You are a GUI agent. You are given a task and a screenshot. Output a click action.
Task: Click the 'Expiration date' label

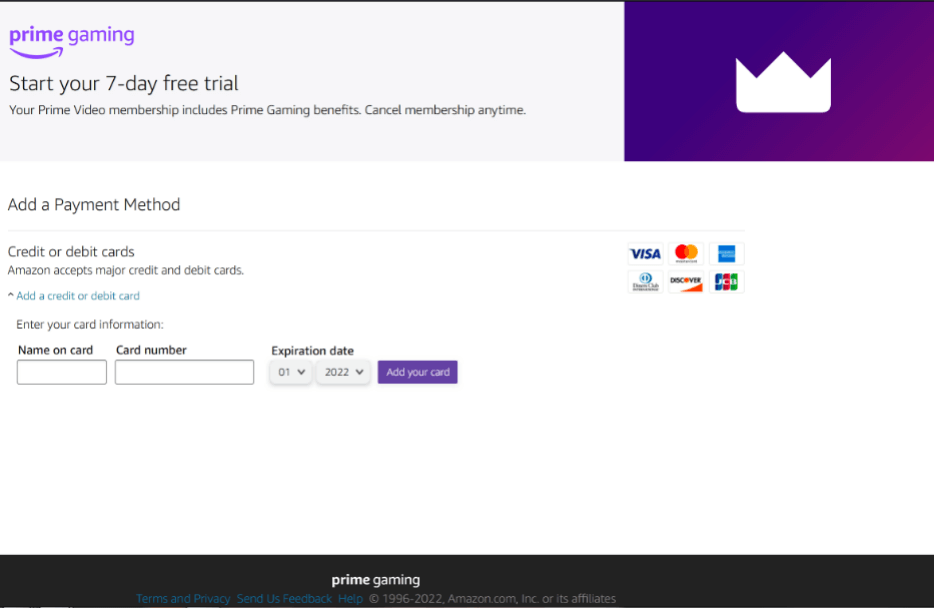click(x=312, y=351)
